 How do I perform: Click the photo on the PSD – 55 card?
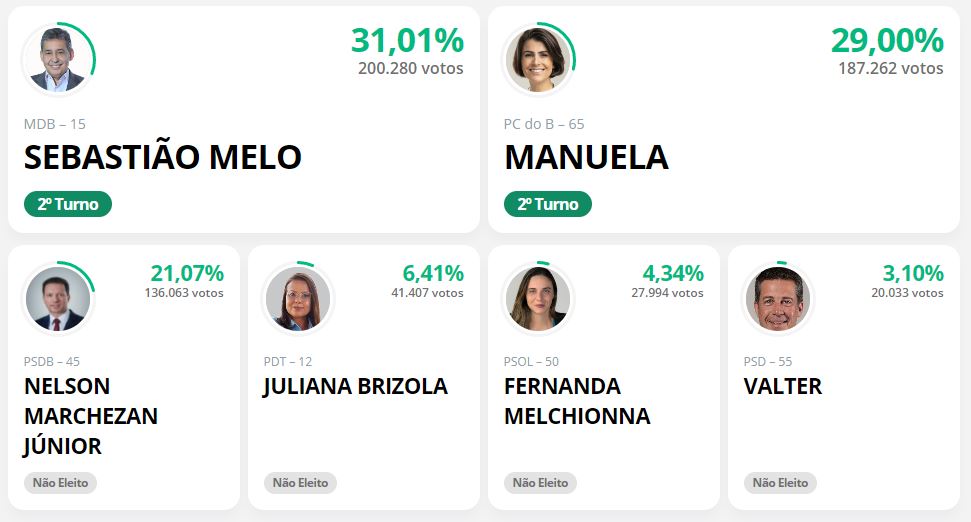[778, 299]
